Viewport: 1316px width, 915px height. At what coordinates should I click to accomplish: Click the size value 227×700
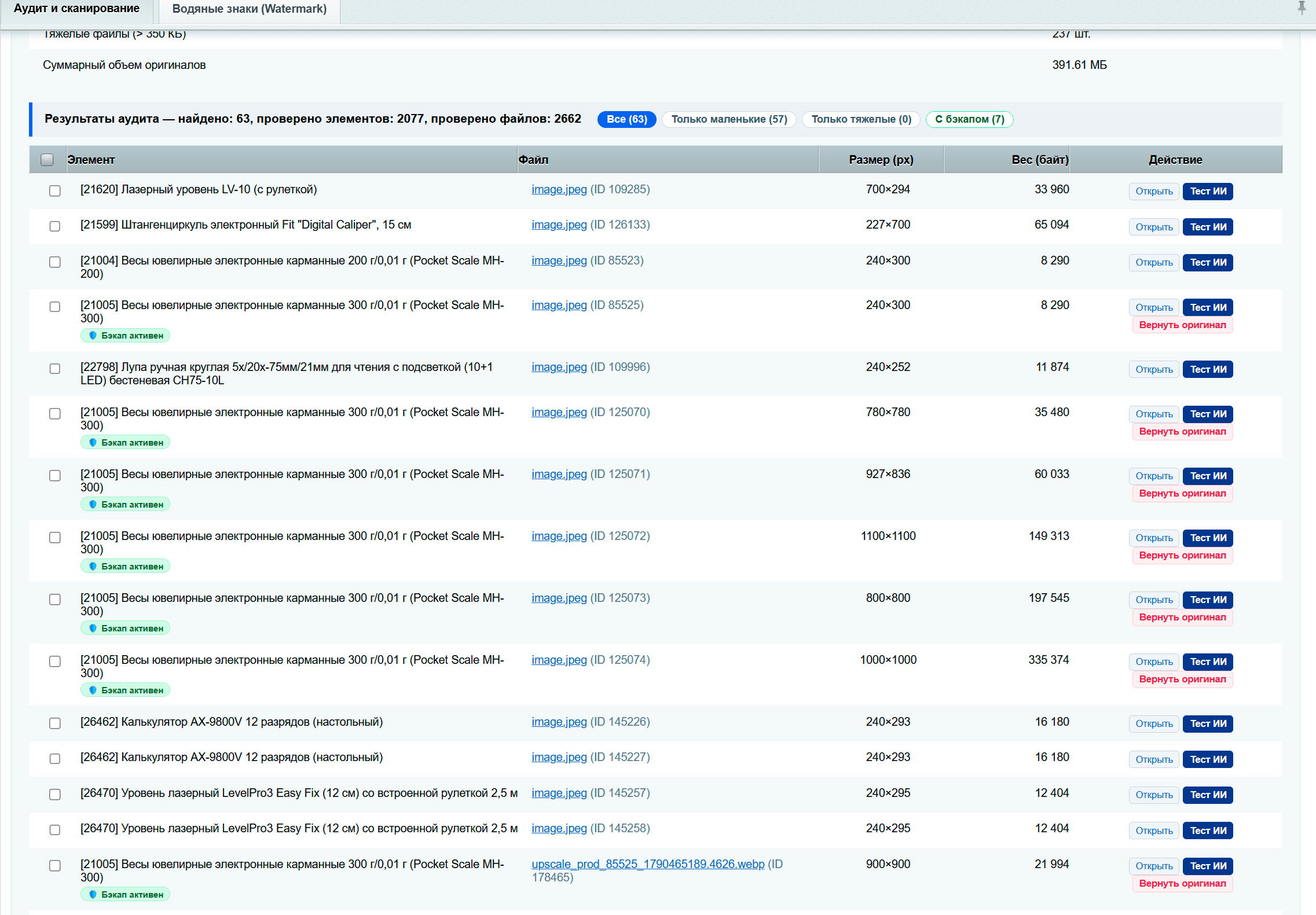click(x=888, y=225)
